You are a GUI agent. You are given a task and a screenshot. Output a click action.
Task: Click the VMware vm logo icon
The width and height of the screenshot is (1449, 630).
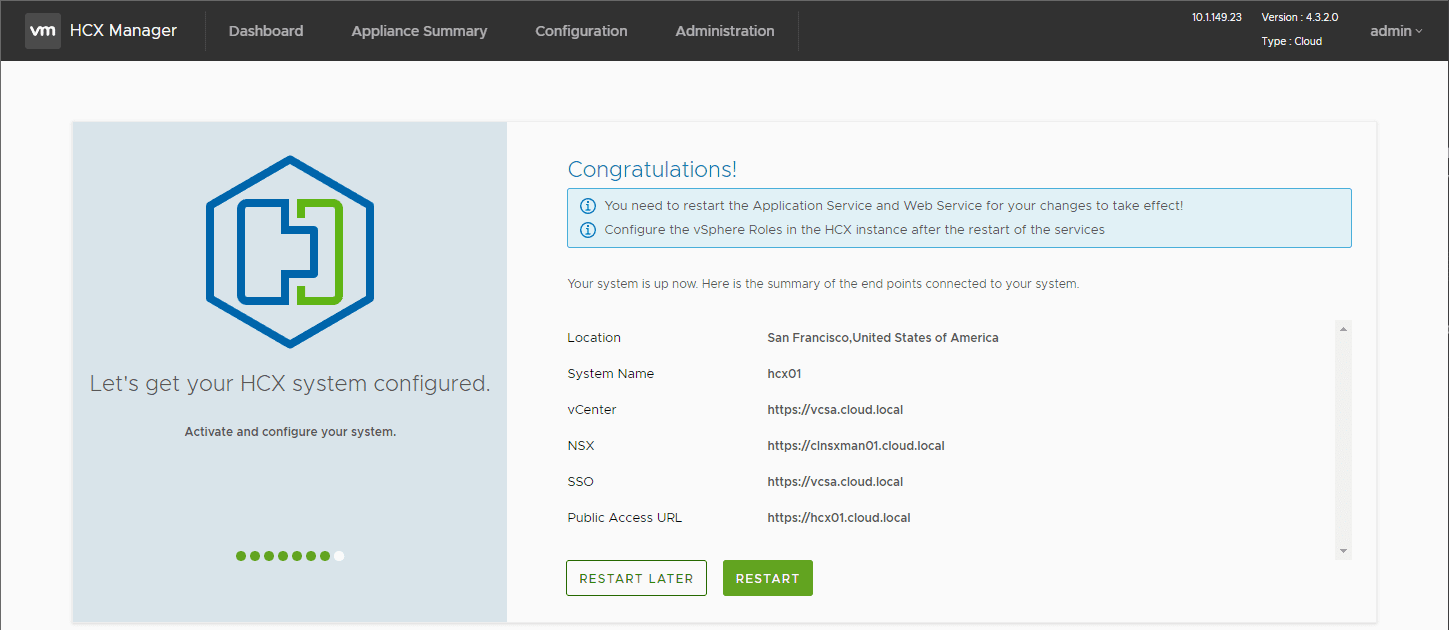42,30
